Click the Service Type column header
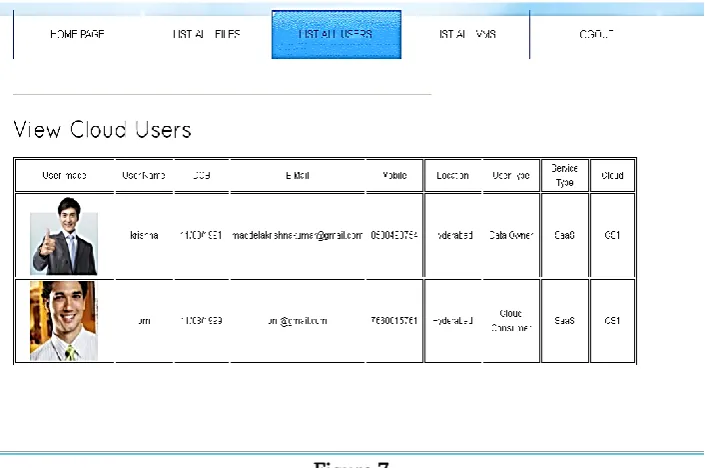The image size is (705, 468). (565, 175)
